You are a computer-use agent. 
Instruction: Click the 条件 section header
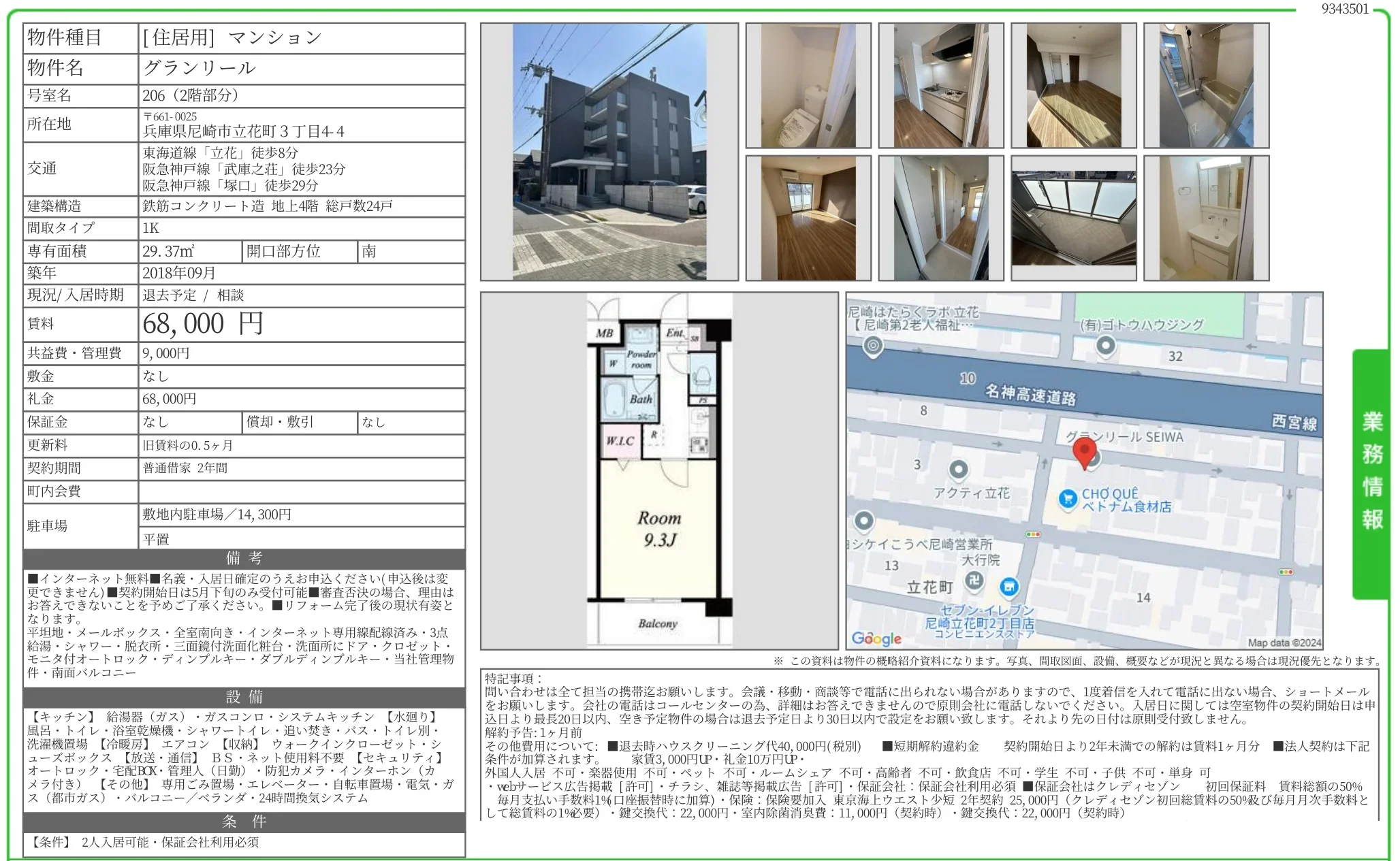244,822
